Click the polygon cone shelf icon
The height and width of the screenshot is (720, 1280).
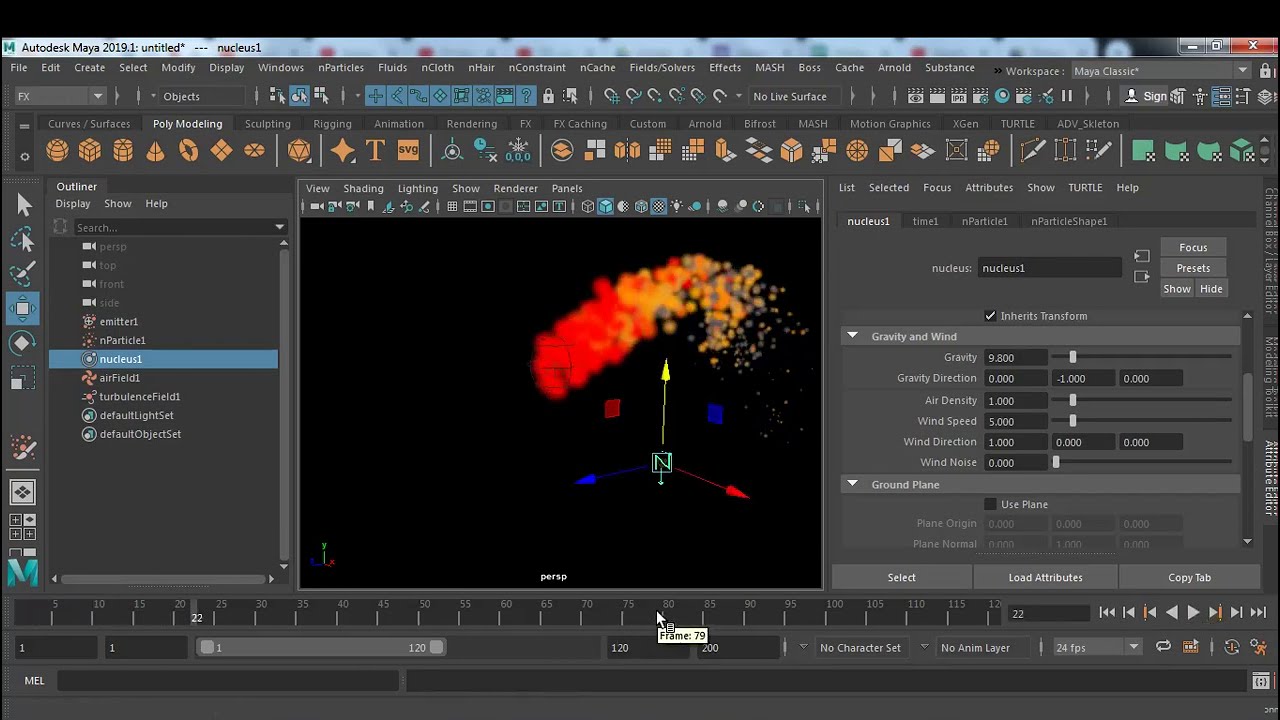click(155, 151)
